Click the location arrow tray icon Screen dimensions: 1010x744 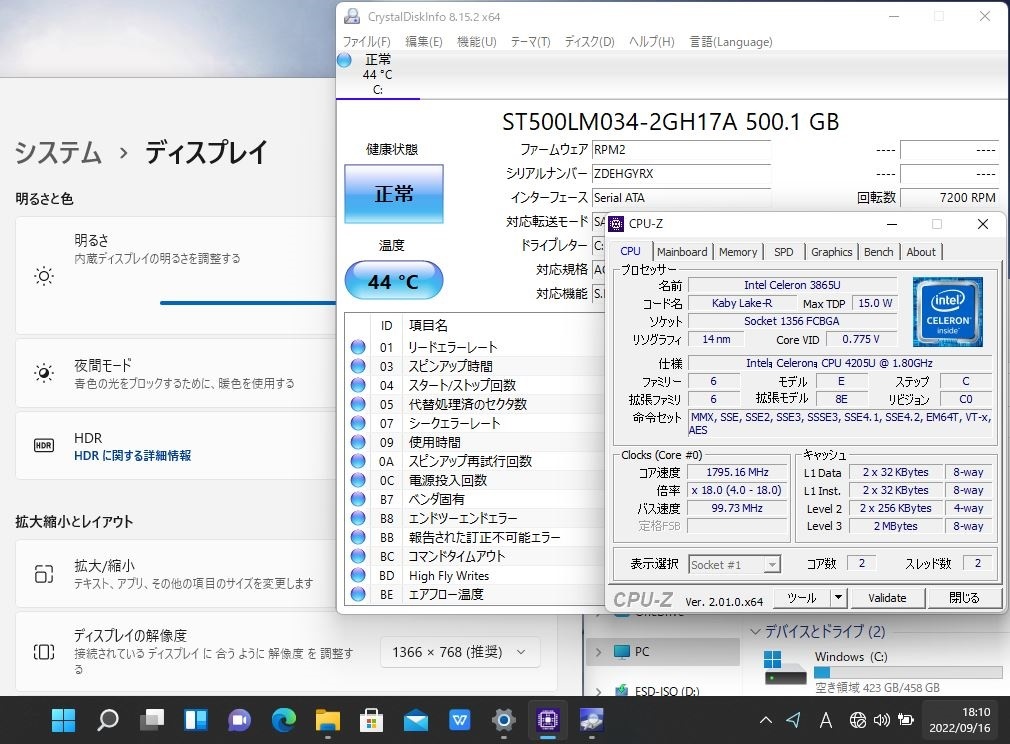click(794, 720)
